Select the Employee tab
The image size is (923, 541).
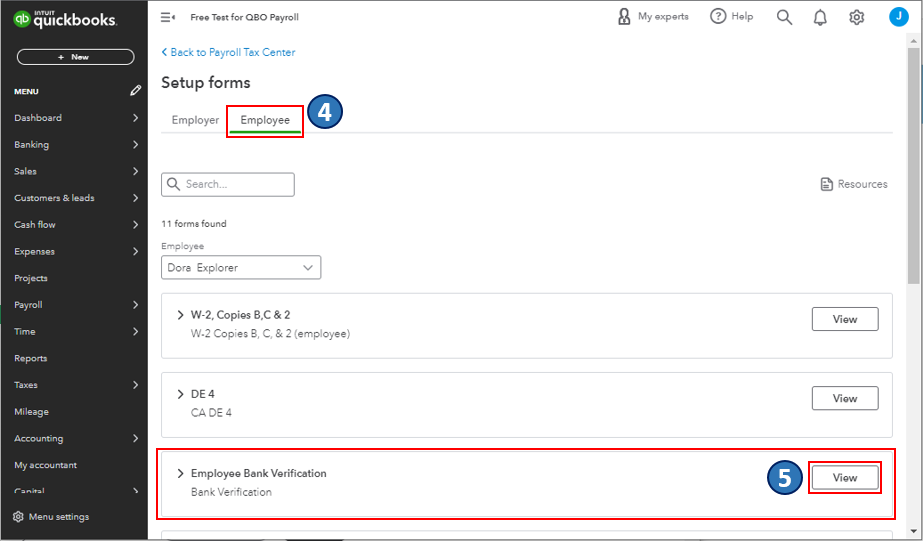pyautogui.click(x=265, y=120)
